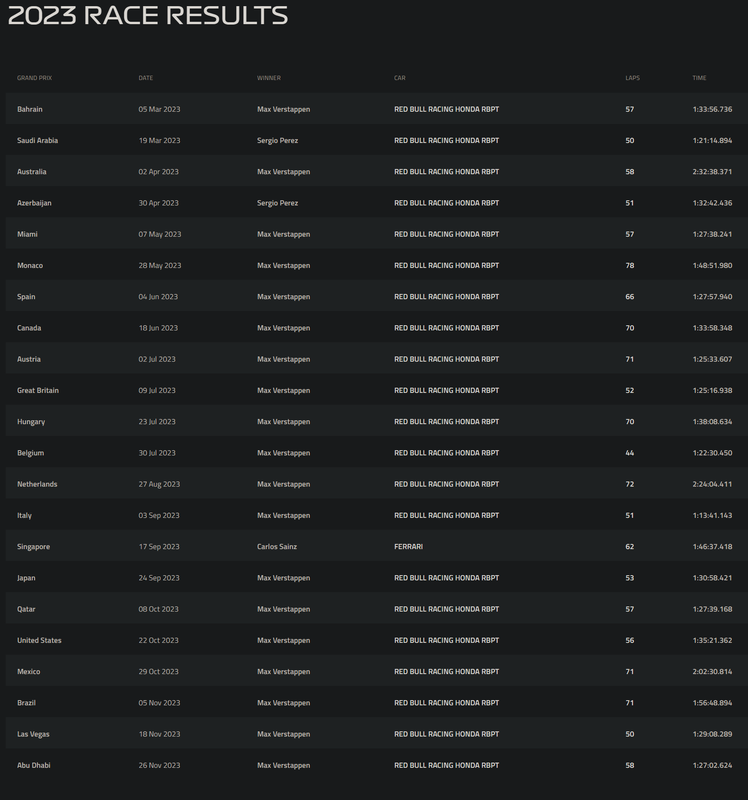
Task: Select the Netherlands Grand Prix name
Action: pos(37,484)
